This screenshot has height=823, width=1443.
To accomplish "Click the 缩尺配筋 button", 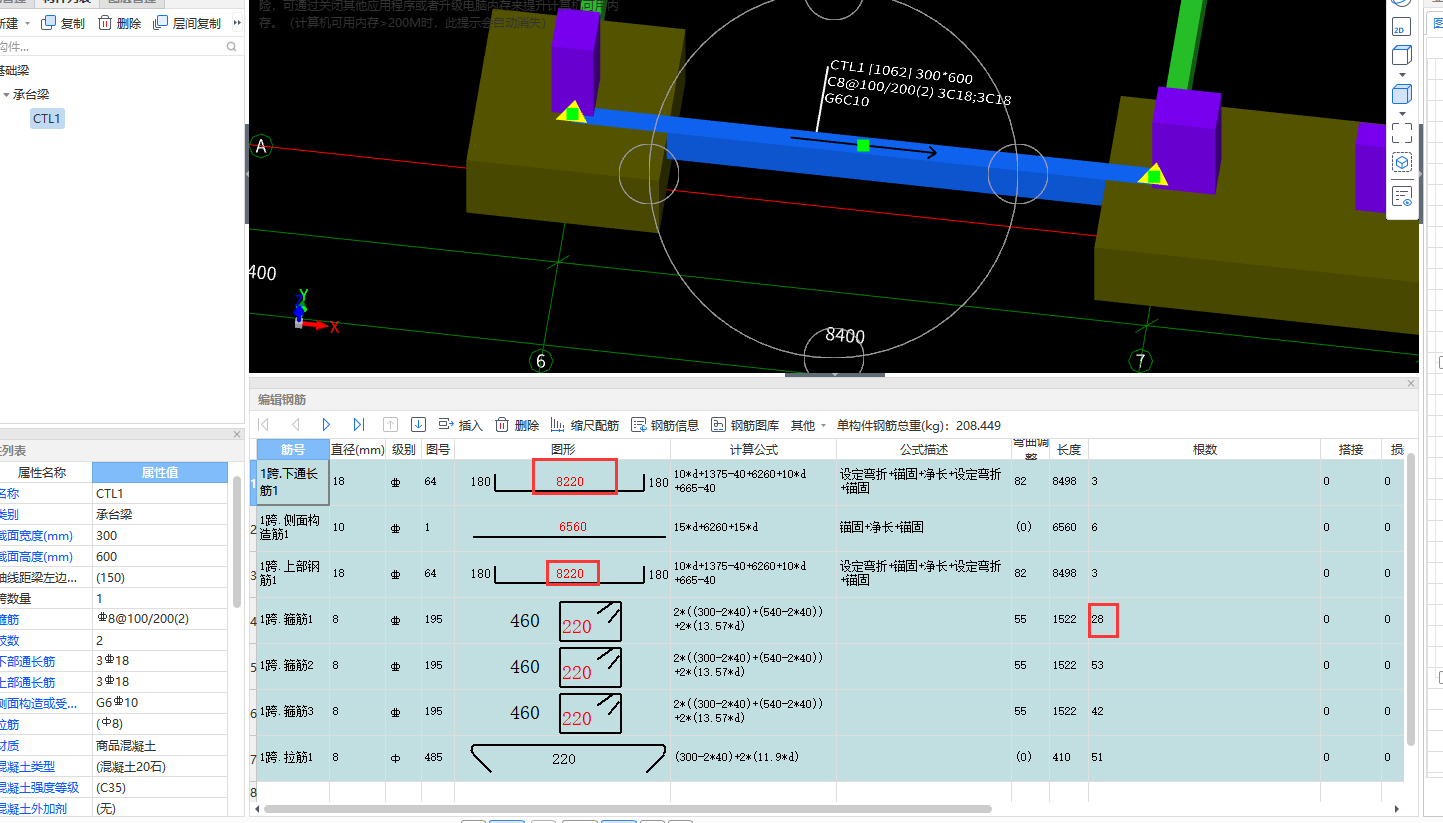I will (585, 425).
